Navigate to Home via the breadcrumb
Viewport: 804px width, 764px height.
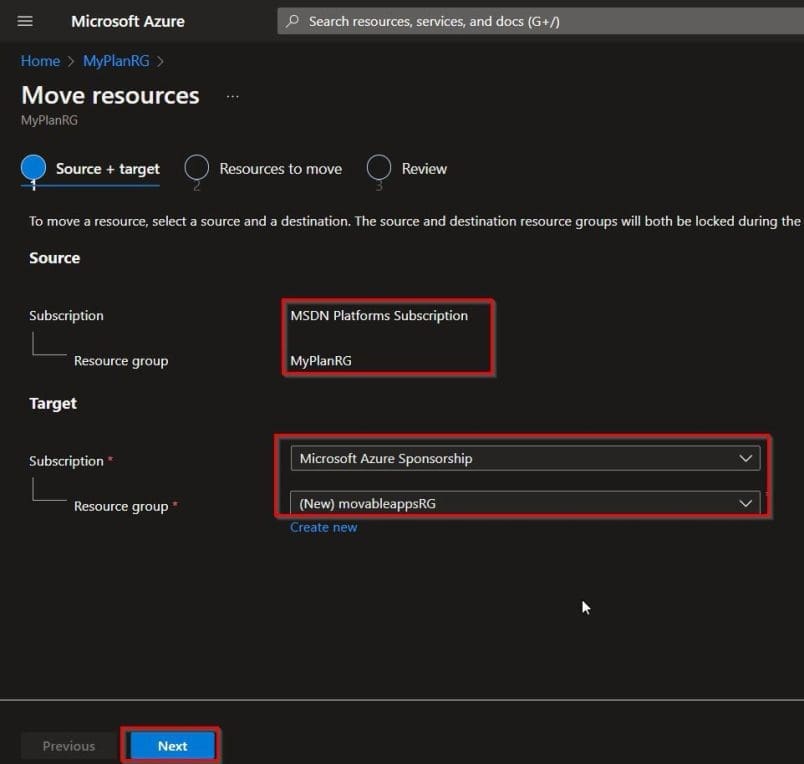40,61
